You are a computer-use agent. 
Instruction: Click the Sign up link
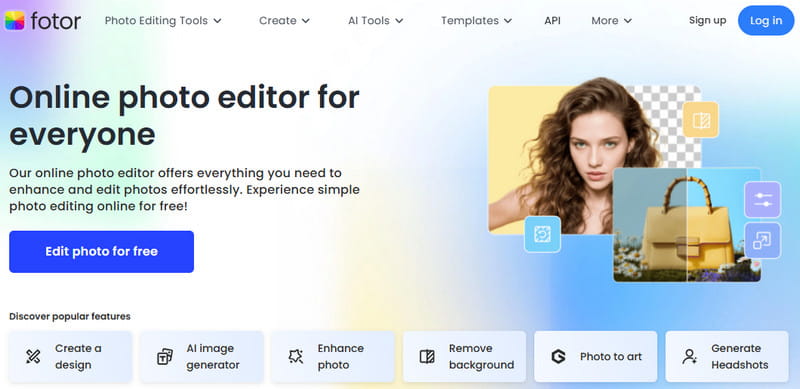click(x=707, y=20)
